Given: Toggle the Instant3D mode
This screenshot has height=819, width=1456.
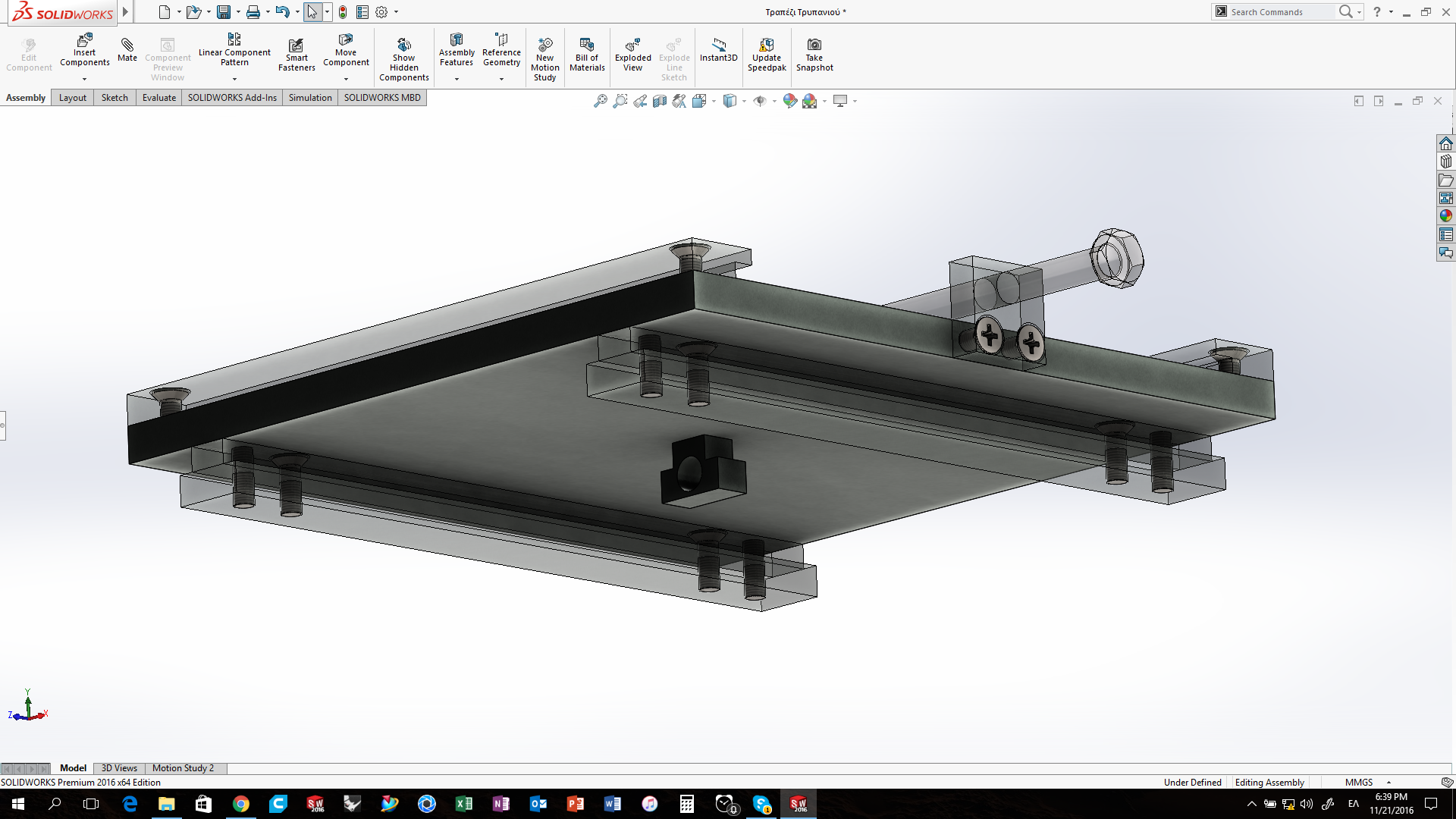Looking at the screenshot, I should pyautogui.click(x=718, y=51).
